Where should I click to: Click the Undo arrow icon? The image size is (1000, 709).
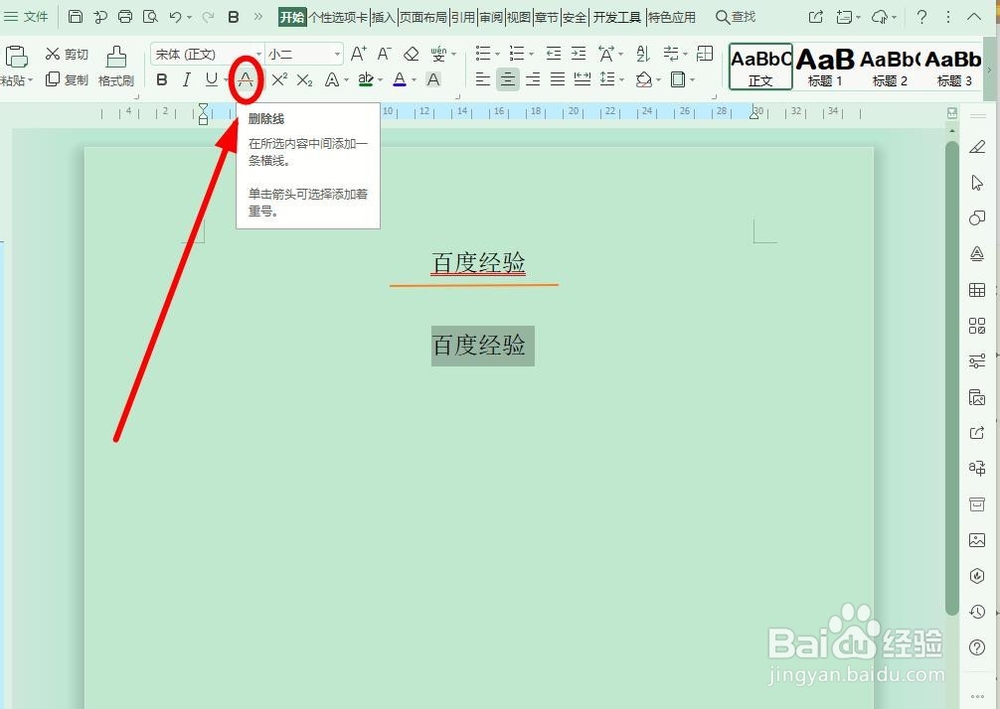pyautogui.click(x=175, y=17)
